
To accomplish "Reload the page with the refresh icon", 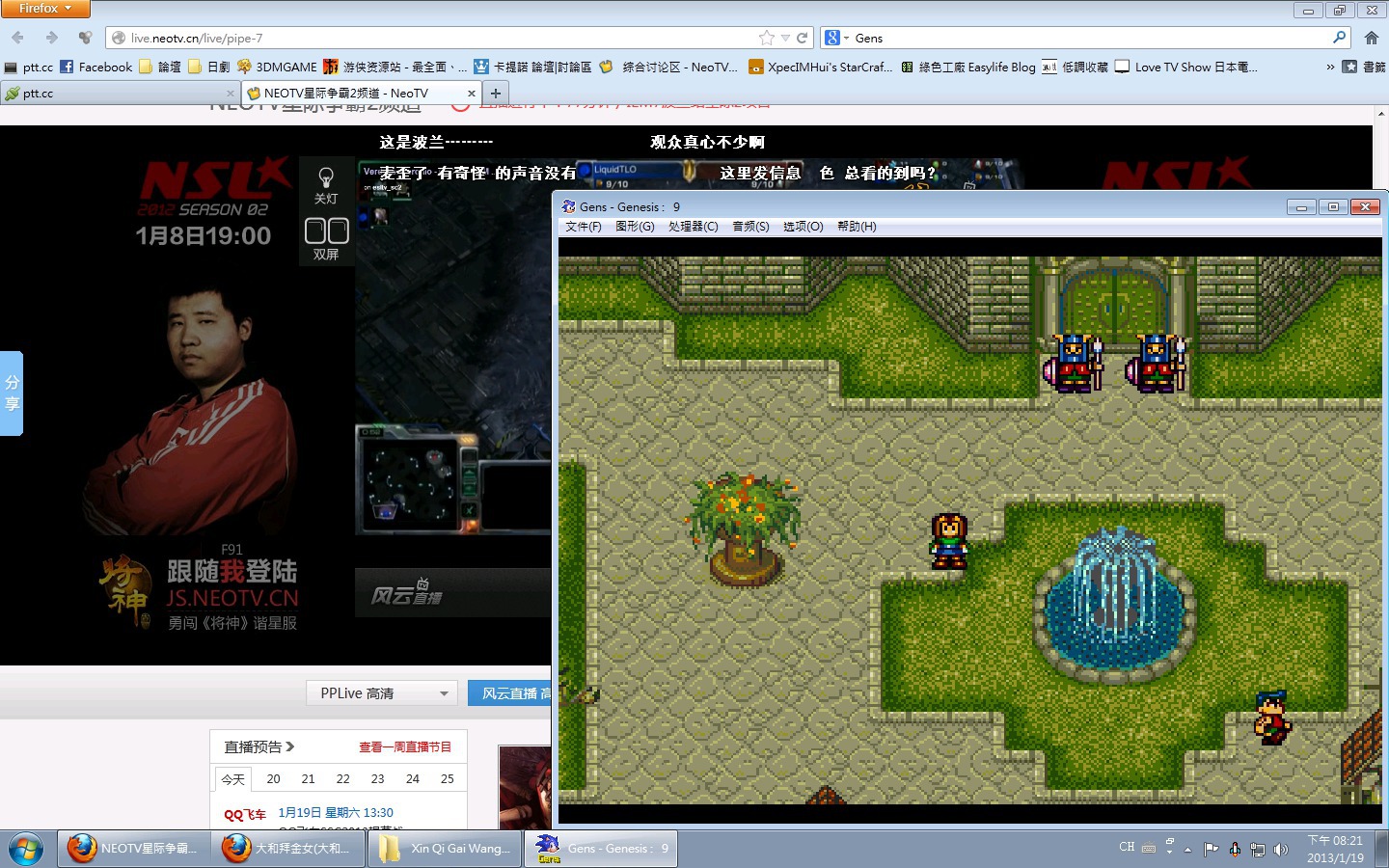I will tap(802, 38).
